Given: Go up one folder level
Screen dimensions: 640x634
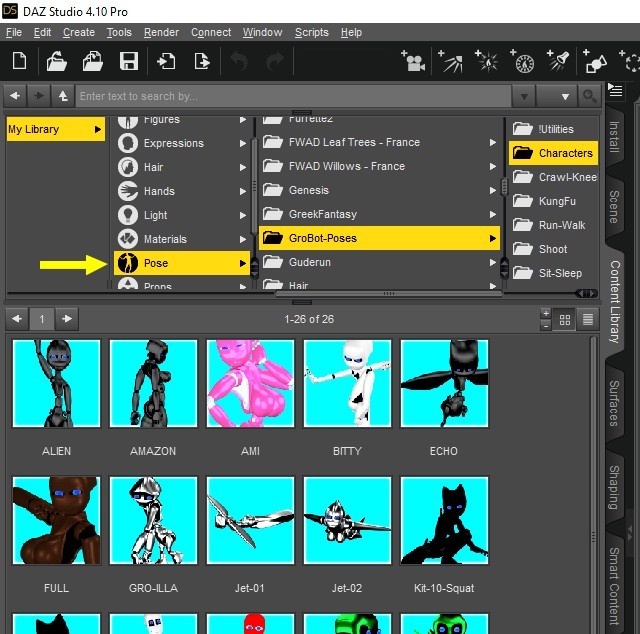Looking at the screenshot, I should pyautogui.click(x=63, y=96).
